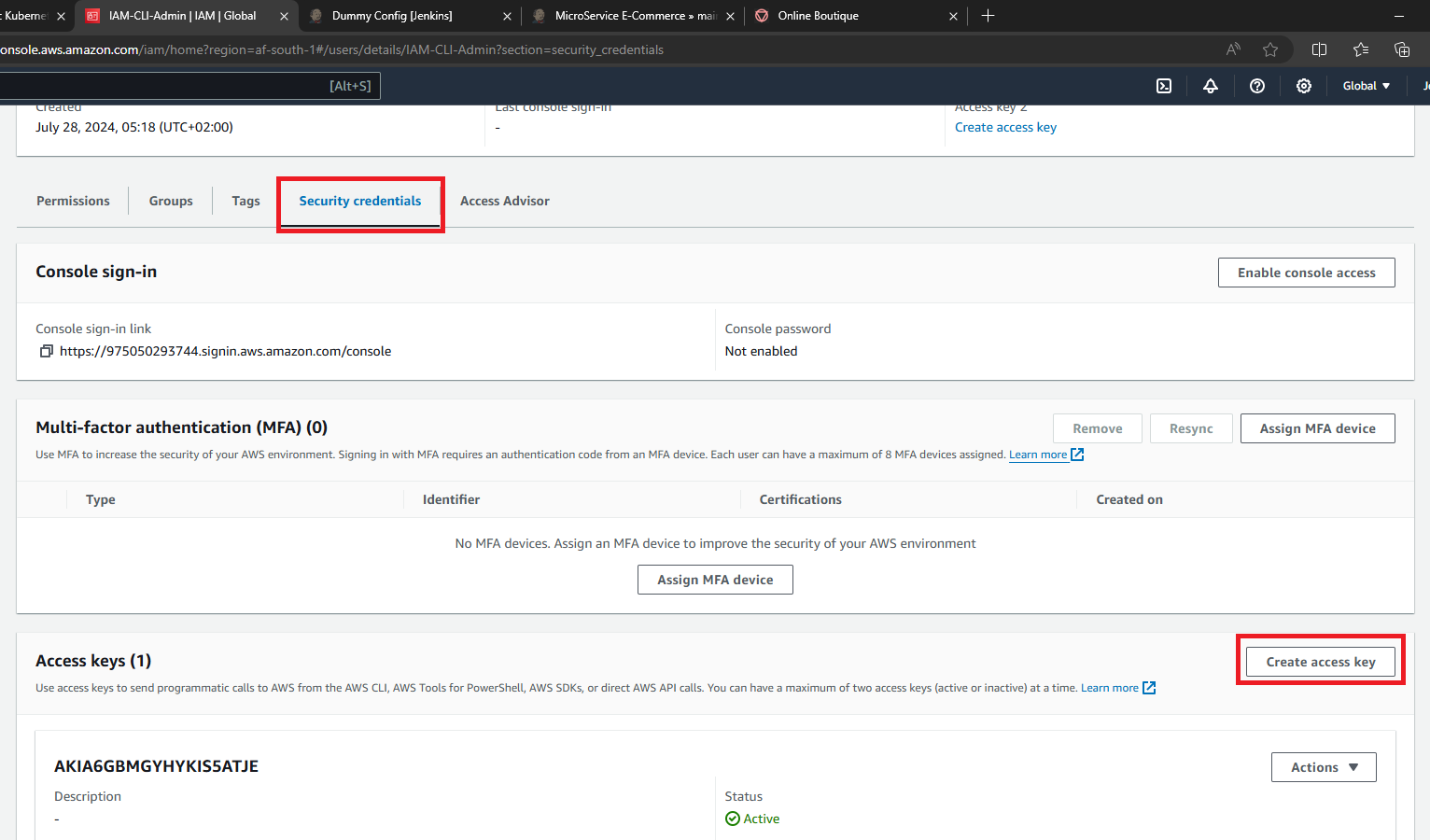Click Assign MFA device in header

point(1318,428)
